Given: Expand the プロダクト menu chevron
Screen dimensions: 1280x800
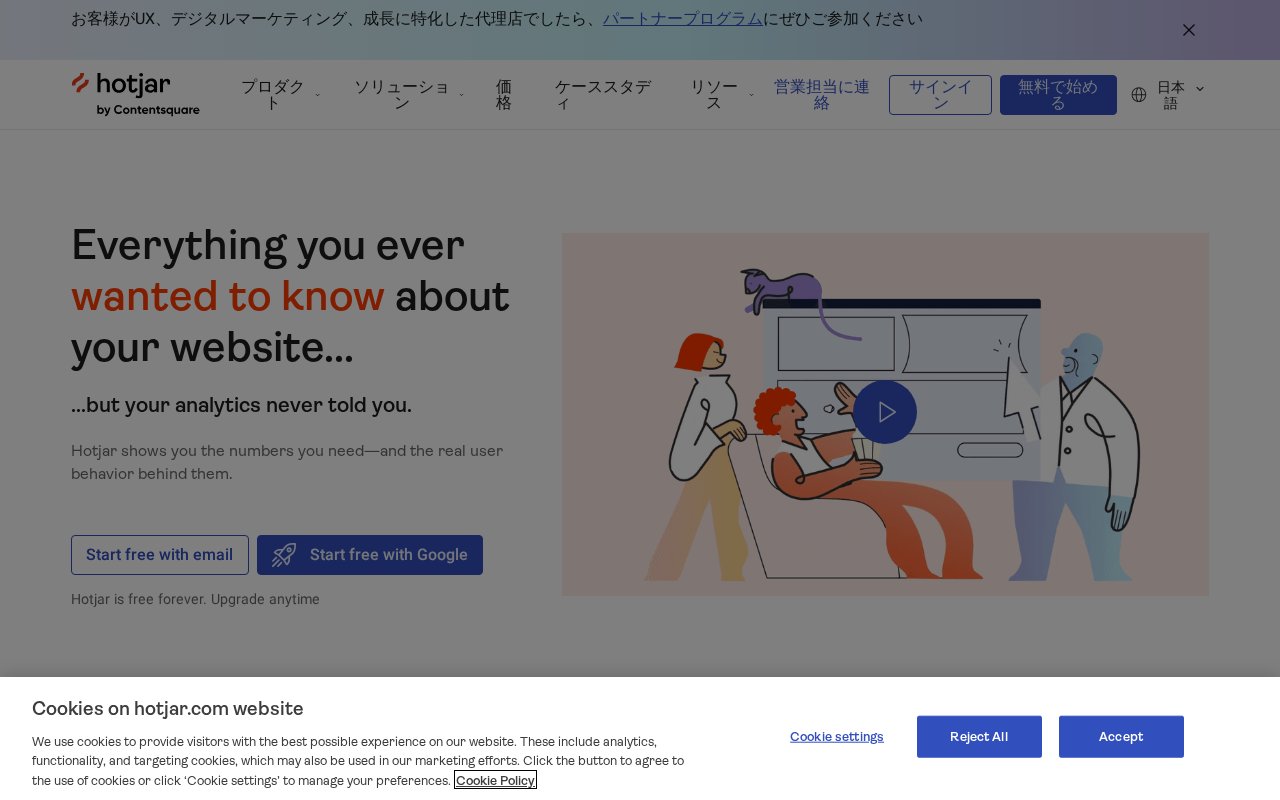Looking at the screenshot, I should coord(318,95).
